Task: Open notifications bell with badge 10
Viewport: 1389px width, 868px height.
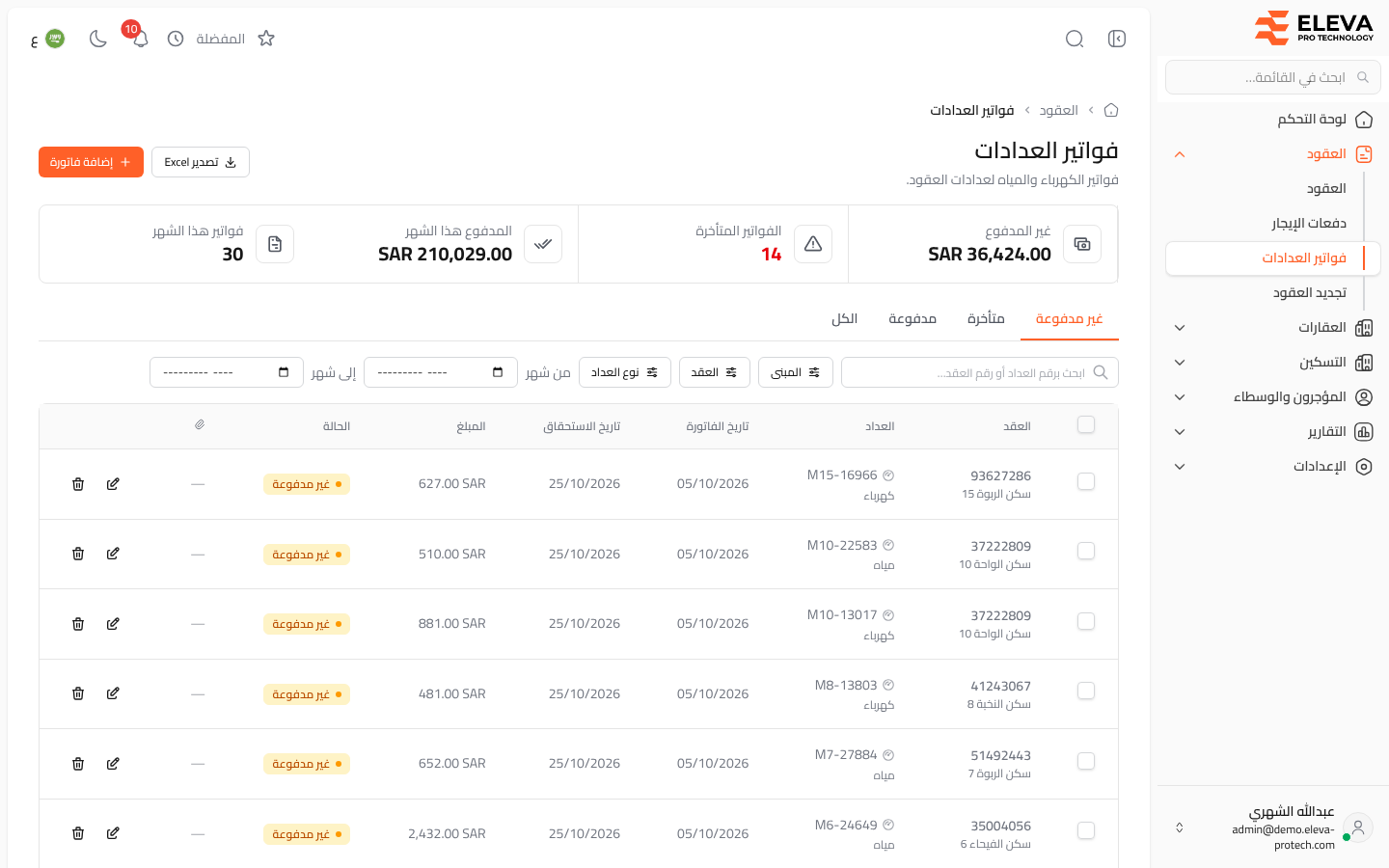Action: click(140, 39)
